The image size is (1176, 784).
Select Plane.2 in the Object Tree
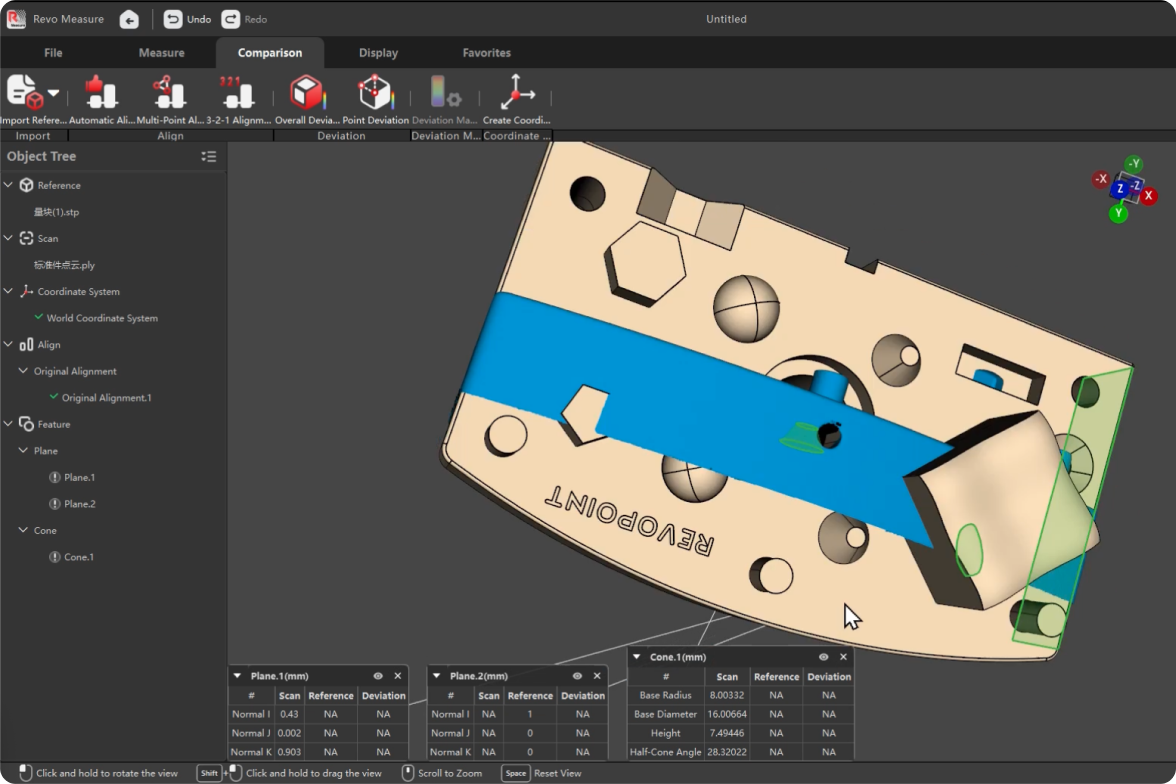click(80, 503)
